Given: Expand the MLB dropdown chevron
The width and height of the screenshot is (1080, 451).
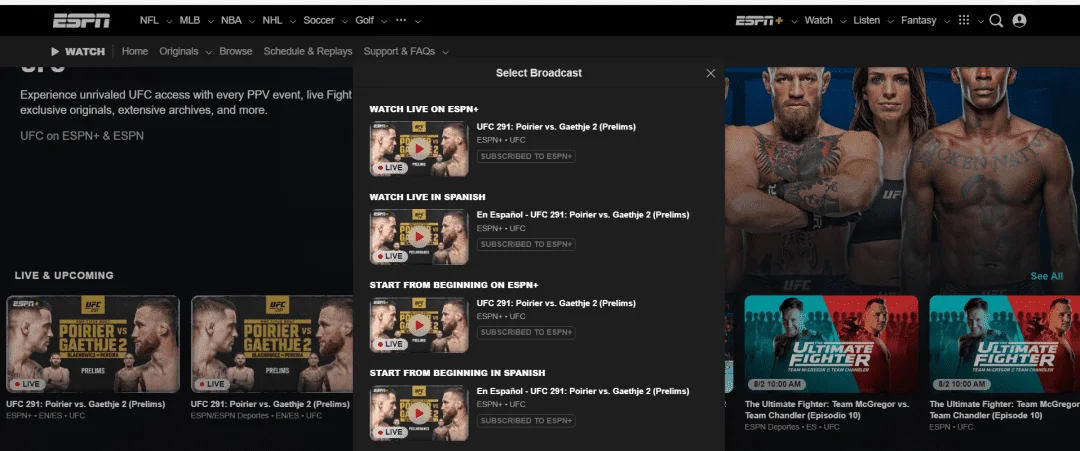Looking at the screenshot, I should [x=210, y=21].
